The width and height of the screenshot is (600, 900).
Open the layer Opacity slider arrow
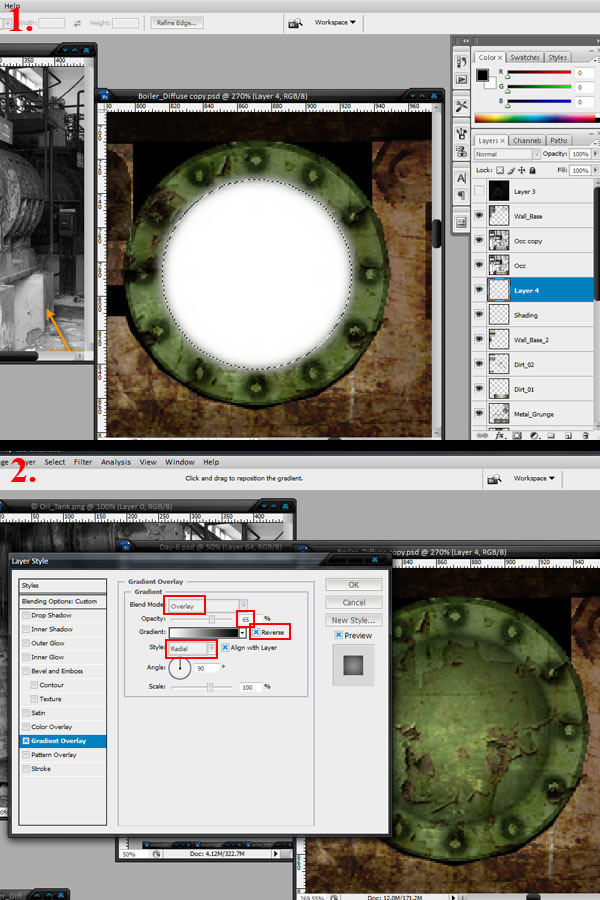595,154
